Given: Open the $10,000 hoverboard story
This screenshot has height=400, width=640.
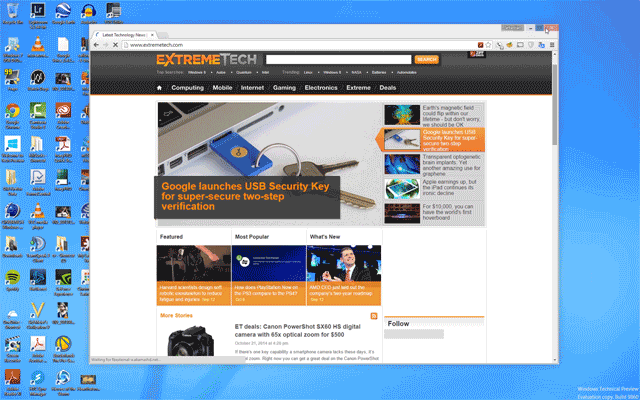Looking at the screenshot, I should click(x=434, y=213).
